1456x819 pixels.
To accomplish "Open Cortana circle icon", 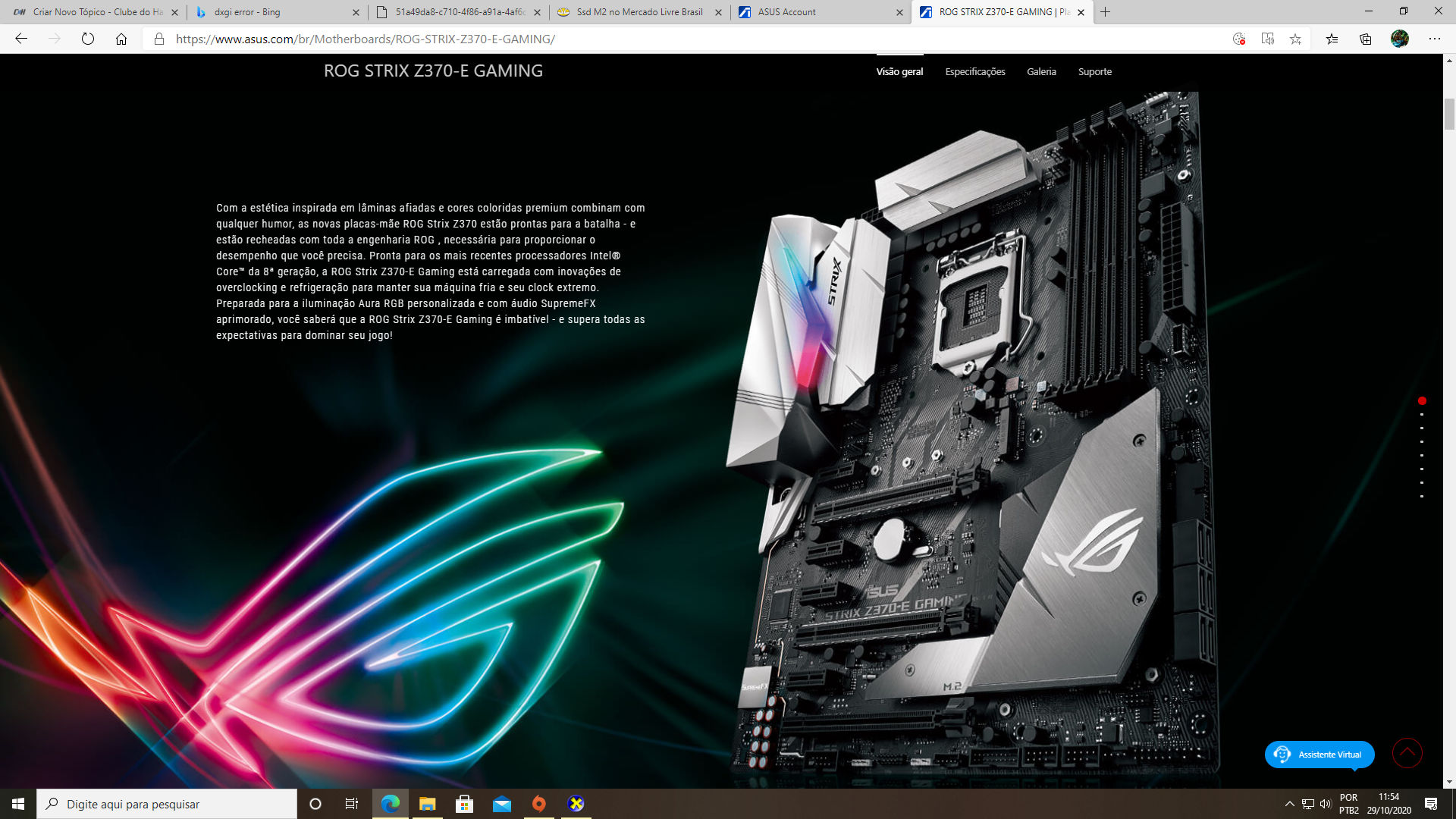I will coord(315,804).
